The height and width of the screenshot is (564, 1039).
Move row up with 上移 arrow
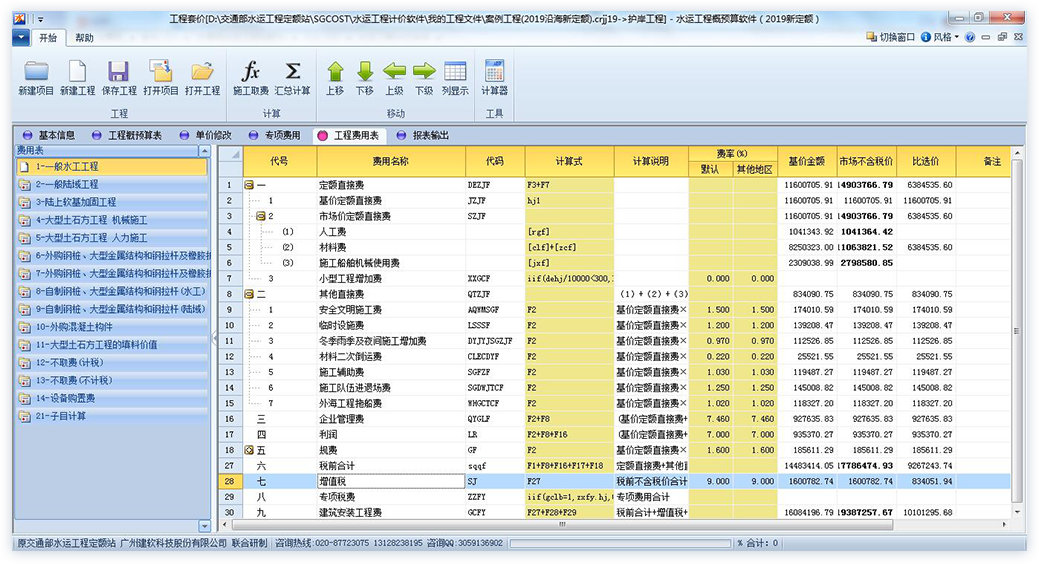335,71
